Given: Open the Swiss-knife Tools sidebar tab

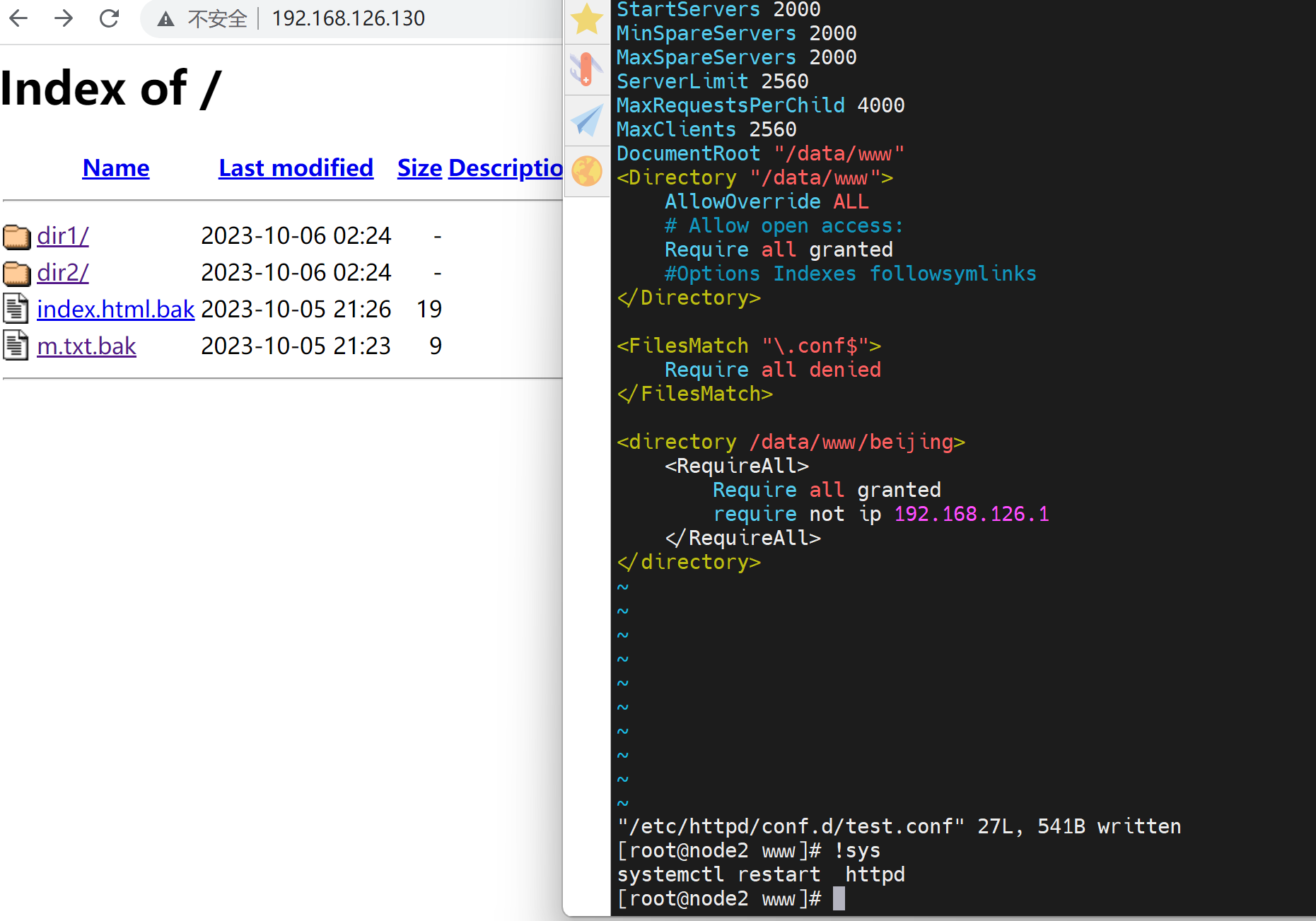Looking at the screenshot, I should [586, 69].
